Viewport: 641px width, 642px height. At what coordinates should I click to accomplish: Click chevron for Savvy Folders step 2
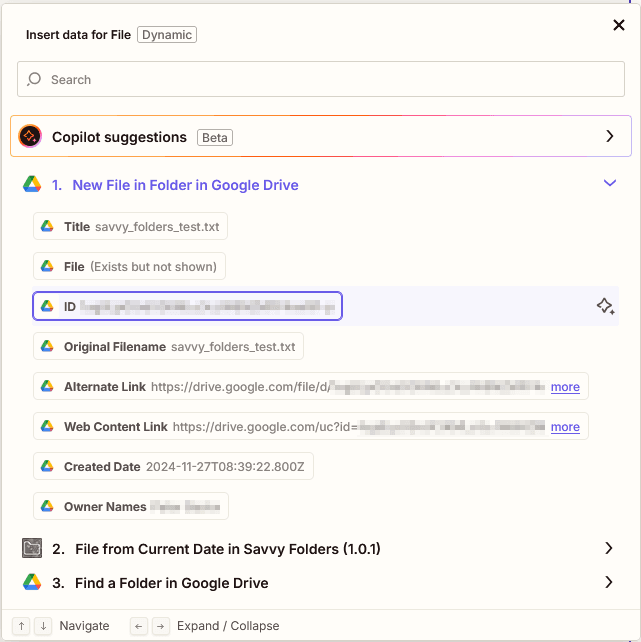[609, 548]
